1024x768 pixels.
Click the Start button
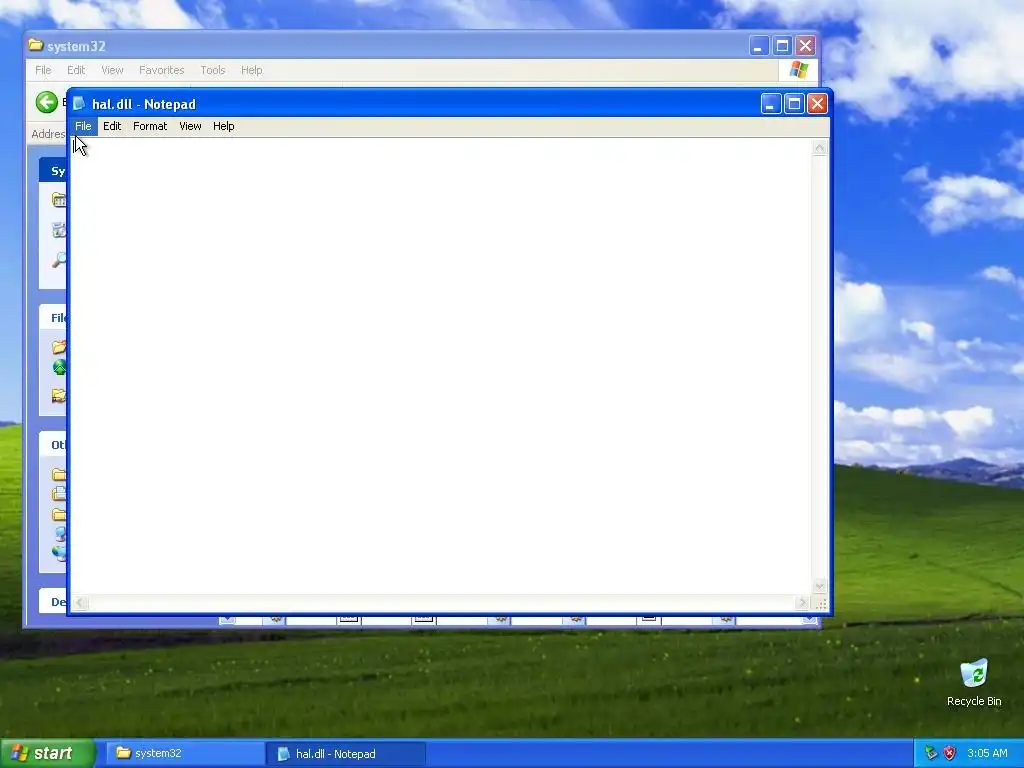click(47, 753)
